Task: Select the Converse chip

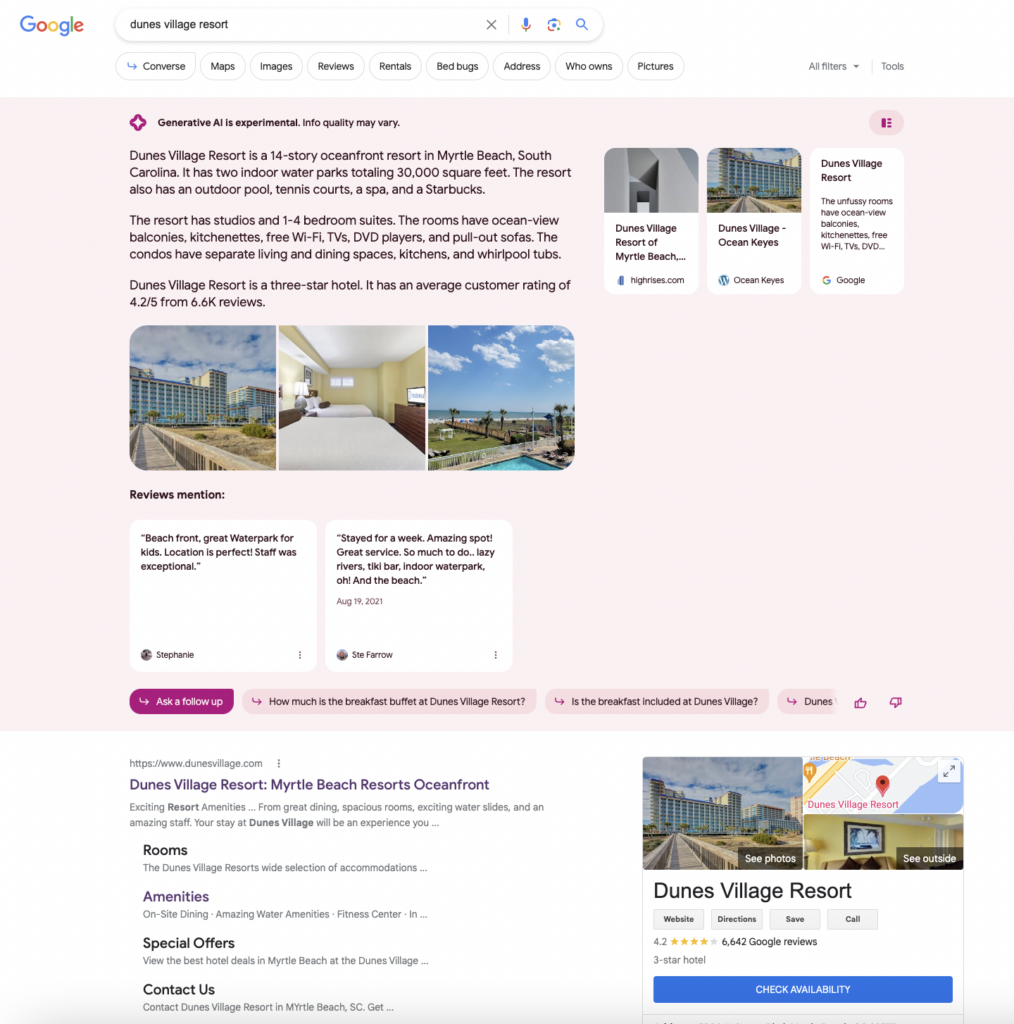Action: point(155,67)
